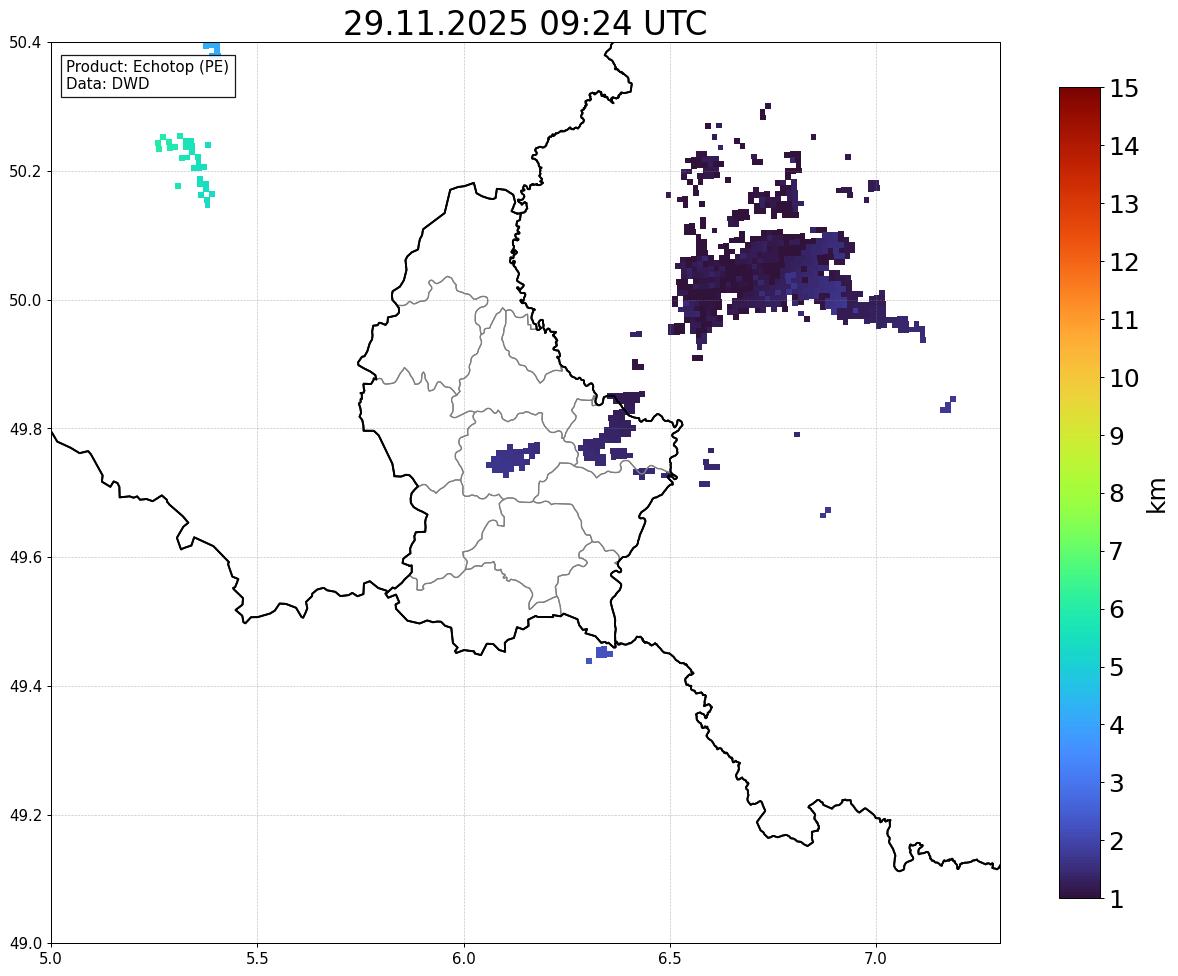Click the colorbar tick label "12"
The width and height of the screenshot is (1178, 976).
click(x=1124, y=262)
